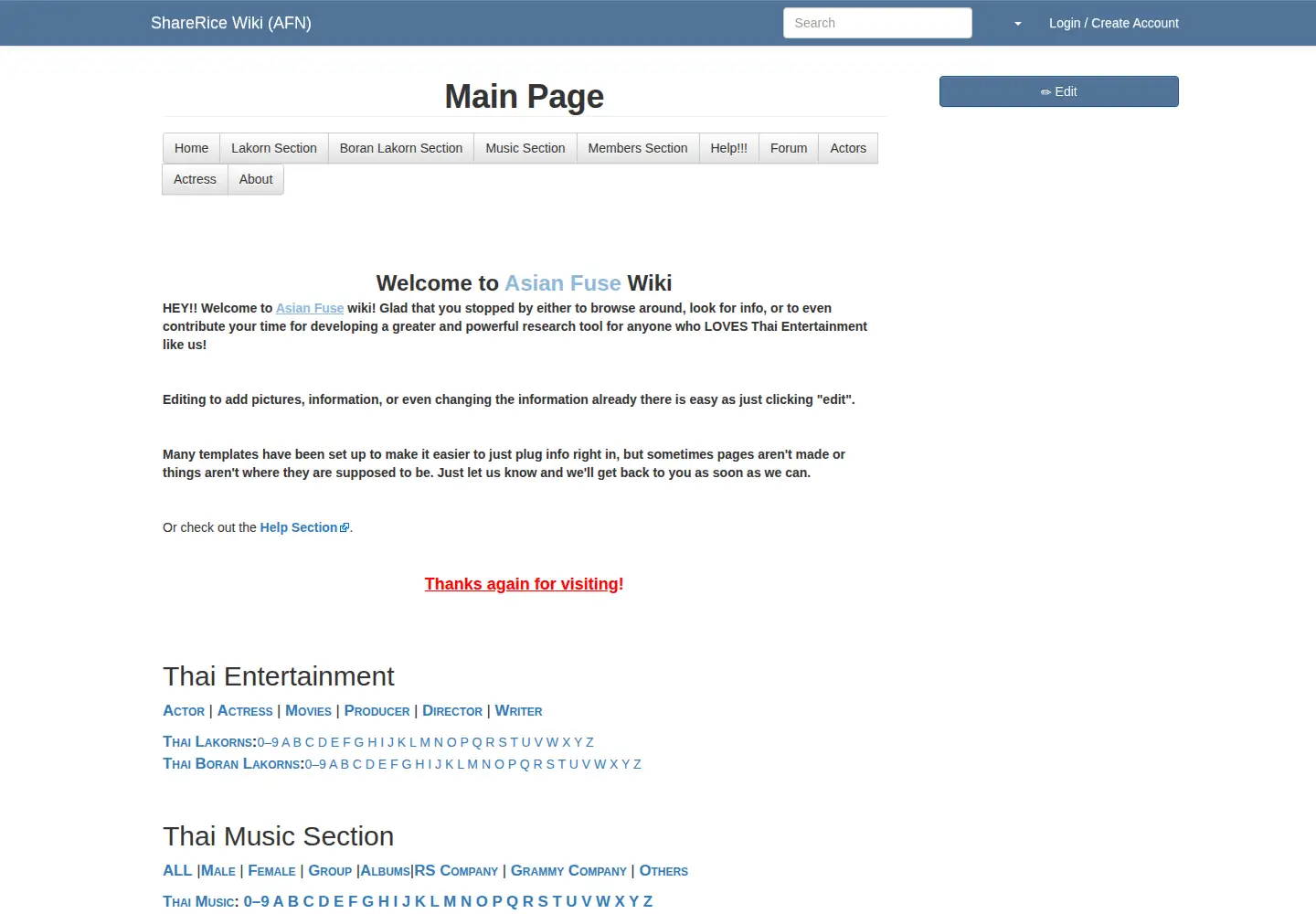Open the Female music link
Screen dimensions: 1316x914
tap(271, 871)
